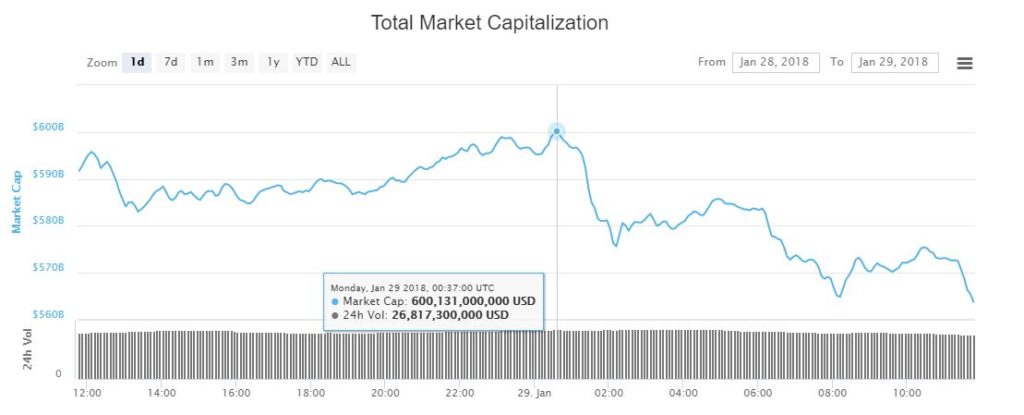Edit the To date field Jan 29, 2018
The height and width of the screenshot is (415, 1024).
[895, 62]
